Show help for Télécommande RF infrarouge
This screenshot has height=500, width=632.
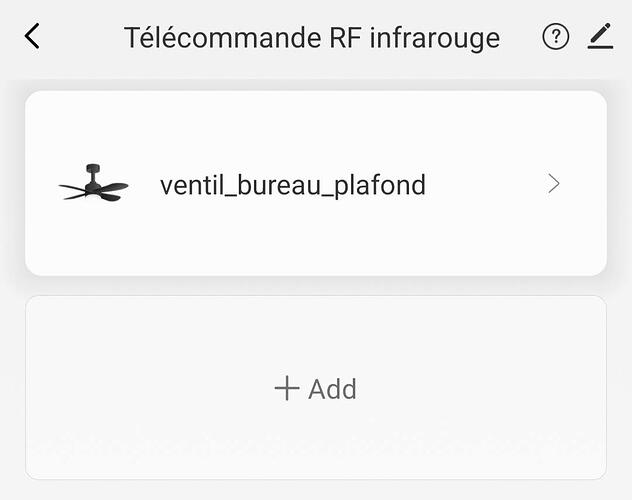pos(555,37)
